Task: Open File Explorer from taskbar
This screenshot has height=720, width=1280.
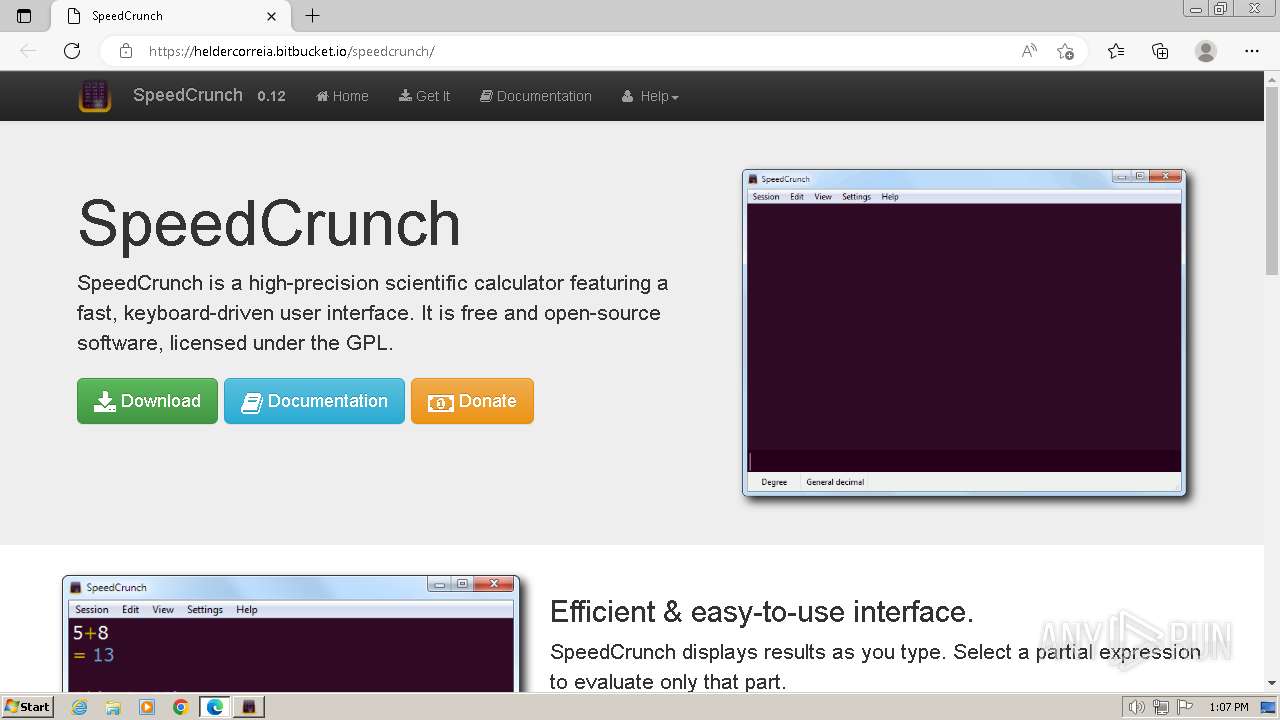Action: click(x=113, y=707)
